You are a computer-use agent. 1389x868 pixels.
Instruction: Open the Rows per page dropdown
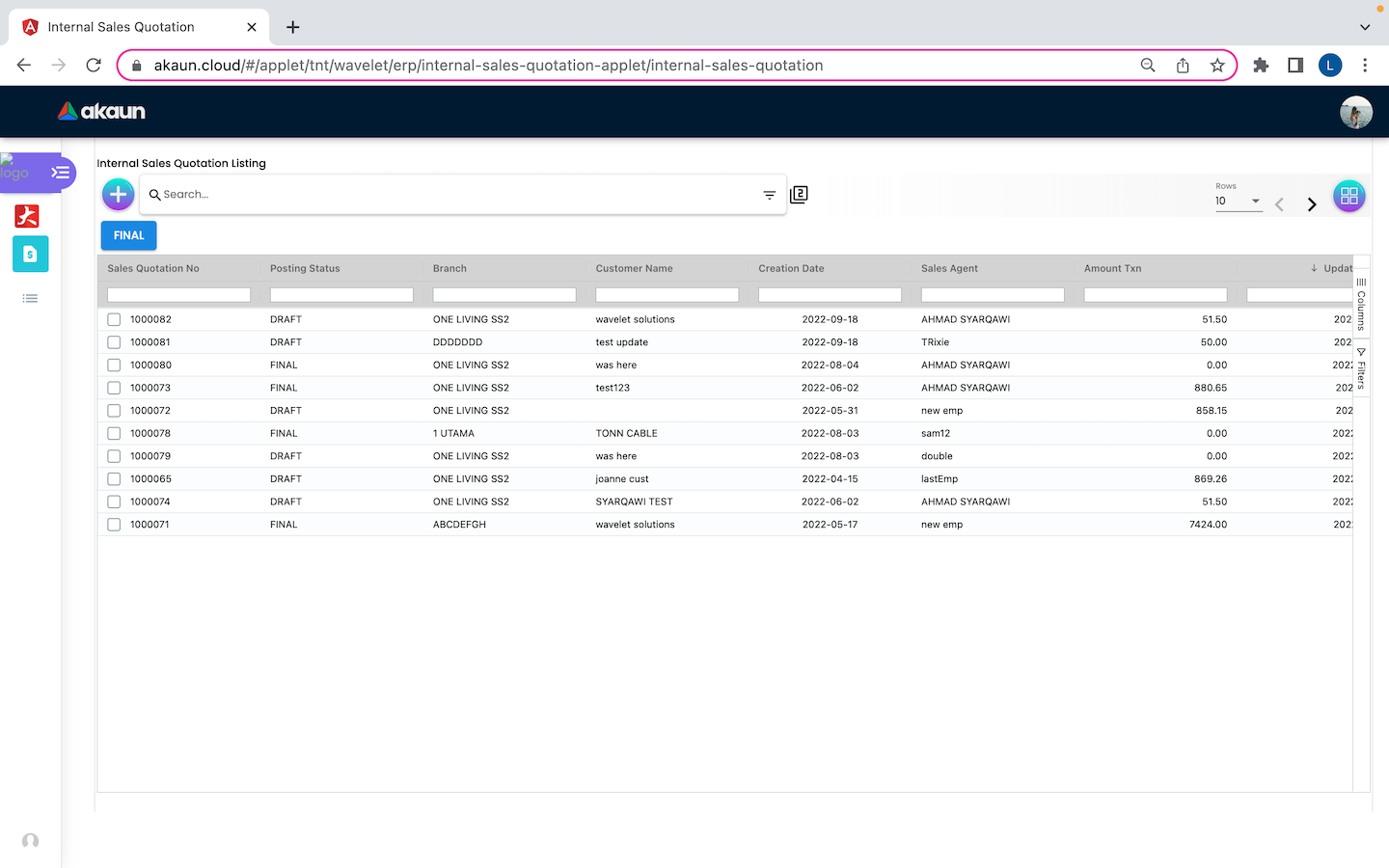pos(1239,201)
